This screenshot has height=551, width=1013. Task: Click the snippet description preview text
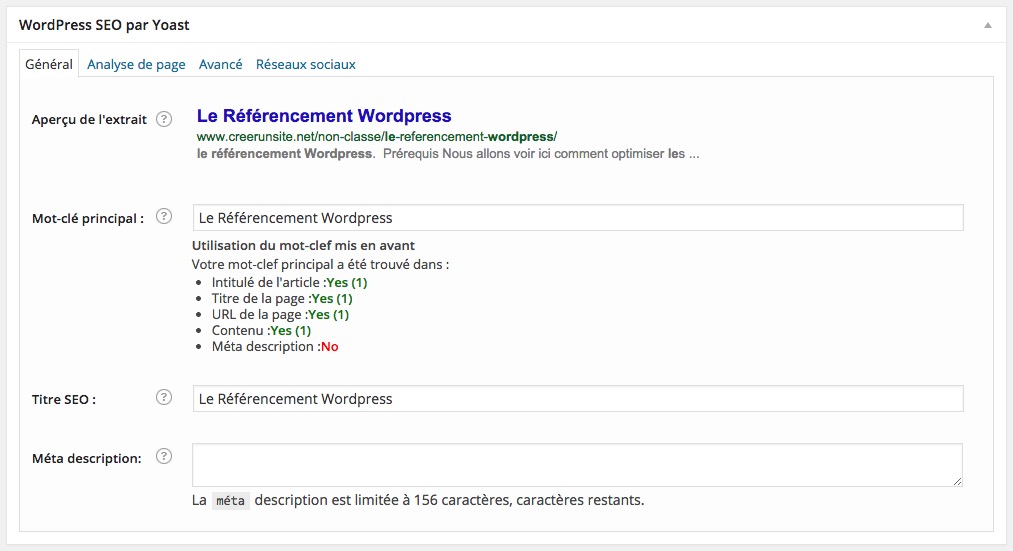448,154
